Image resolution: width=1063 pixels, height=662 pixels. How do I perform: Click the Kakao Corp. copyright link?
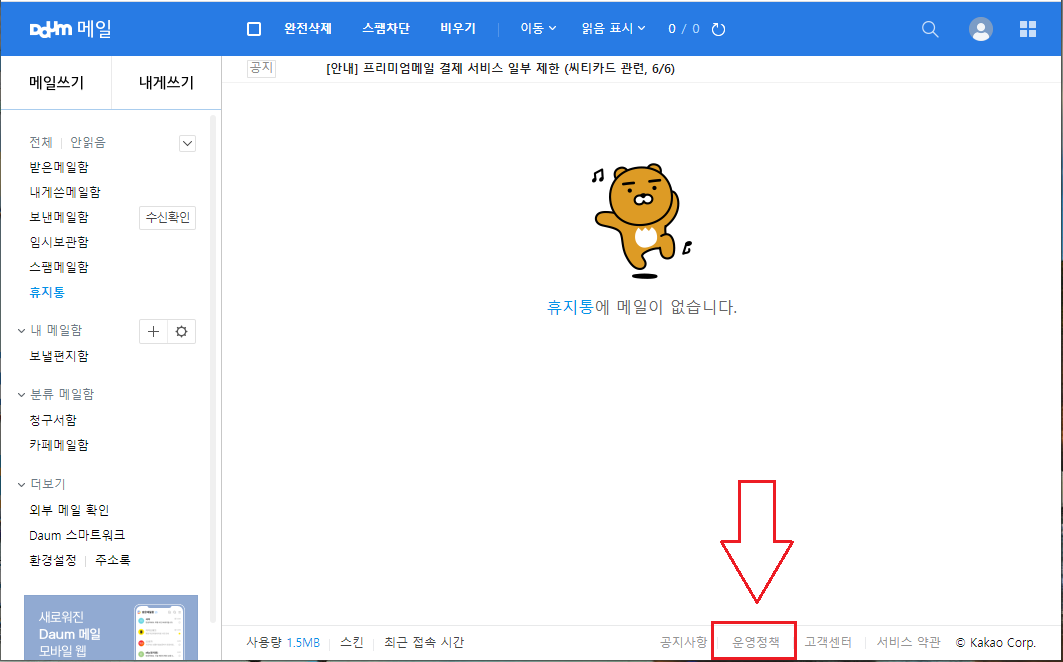[x=996, y=642]
